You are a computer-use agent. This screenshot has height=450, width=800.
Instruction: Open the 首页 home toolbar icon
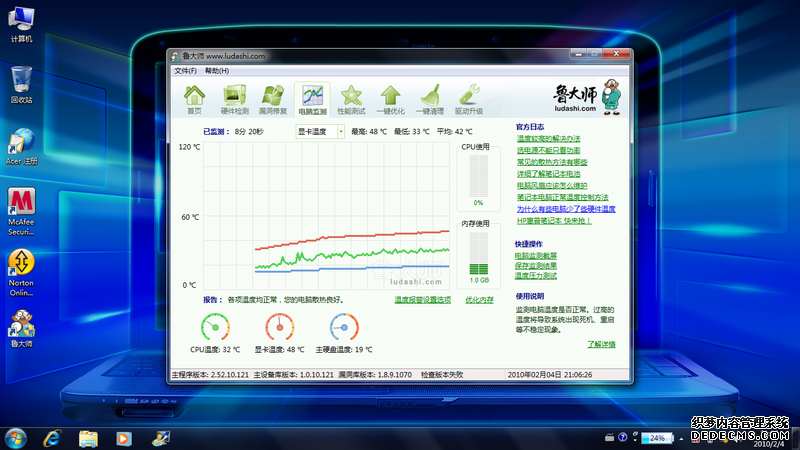194,99
